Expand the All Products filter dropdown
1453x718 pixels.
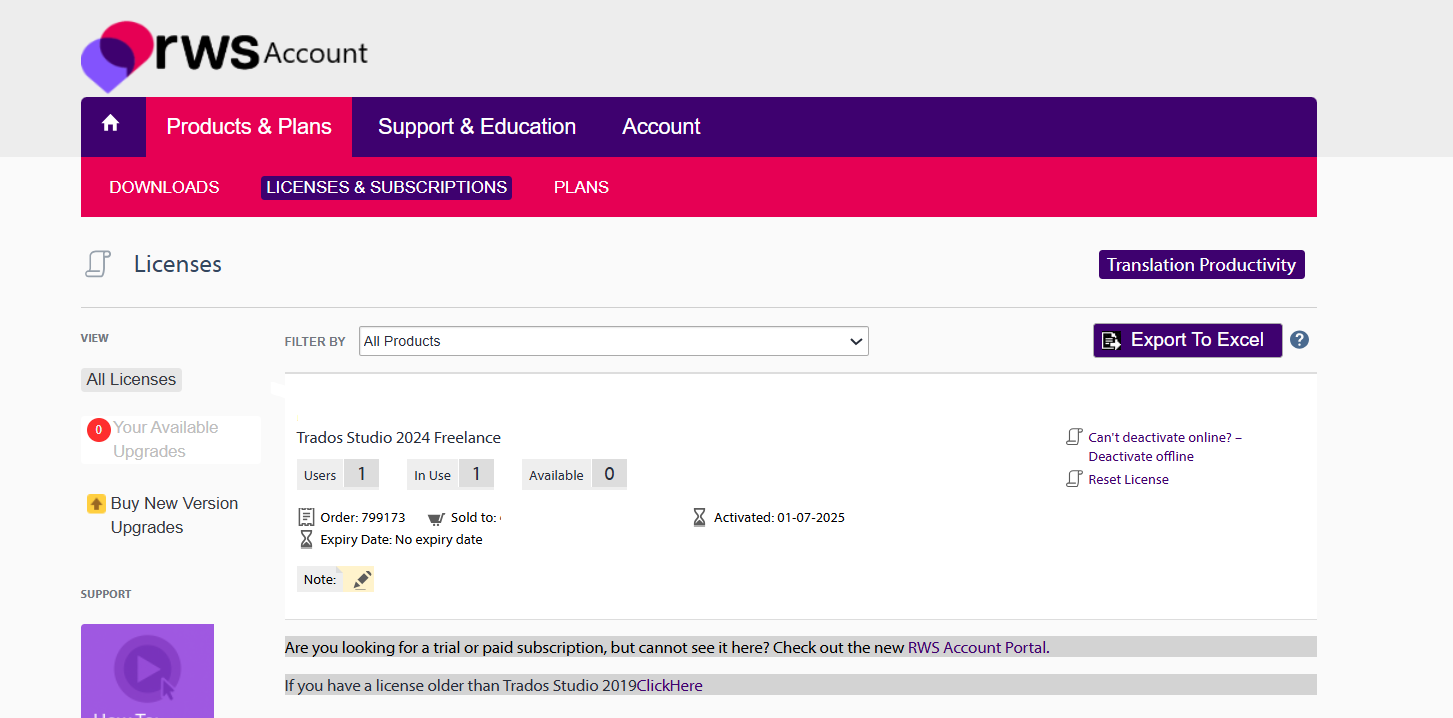[614, 341]
